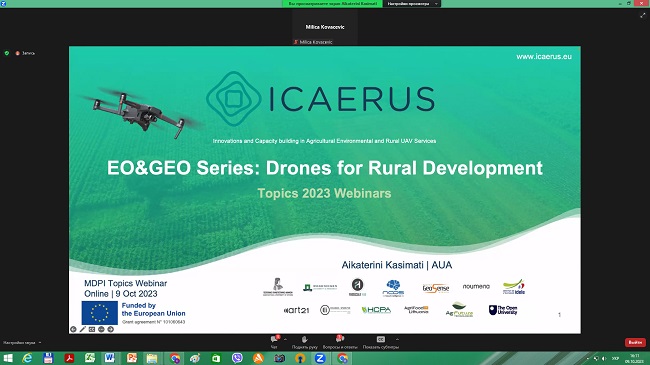Image resolution: width=650 pixels, height=365 pixels.
Task: Select the Milica Kovacevic video thumbnail
Action: (325, 27)
